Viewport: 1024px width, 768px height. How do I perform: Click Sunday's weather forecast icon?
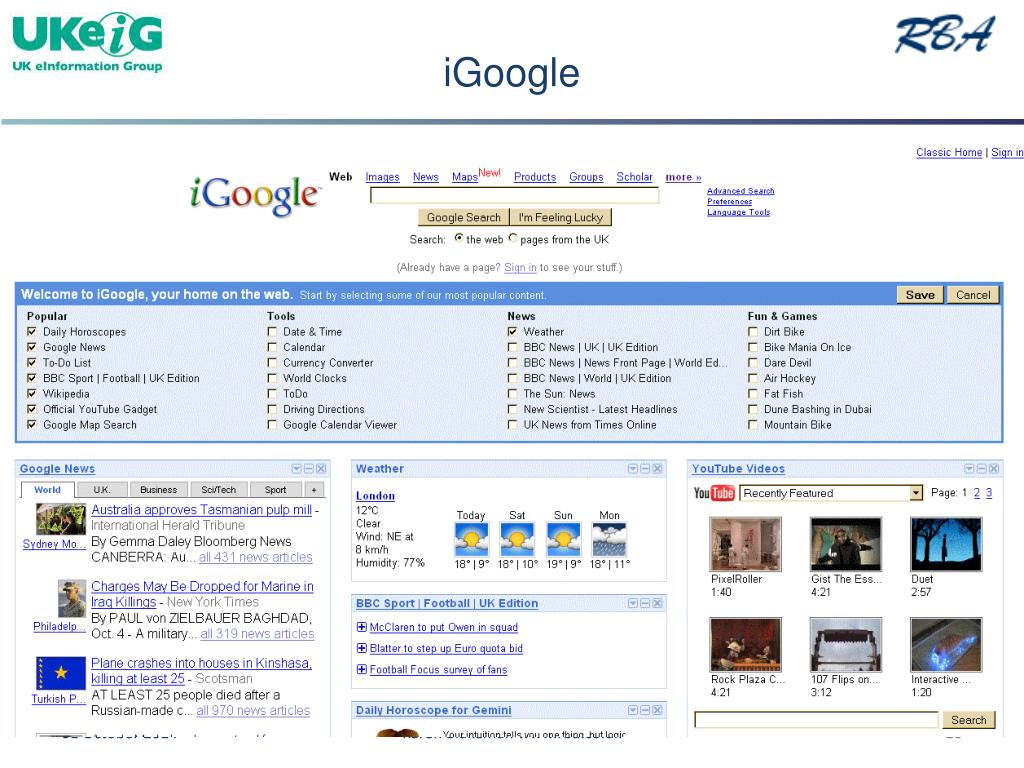click(564, 539)
